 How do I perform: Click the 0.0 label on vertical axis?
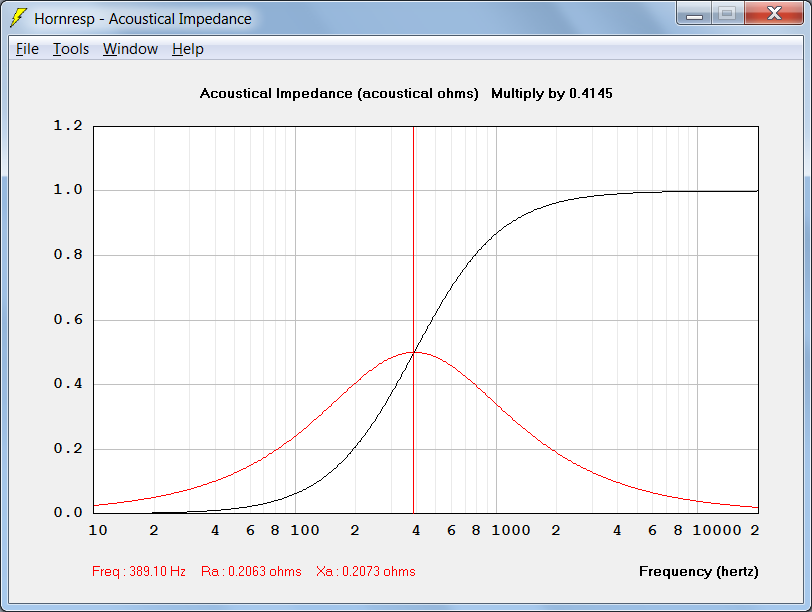point(68,512)
